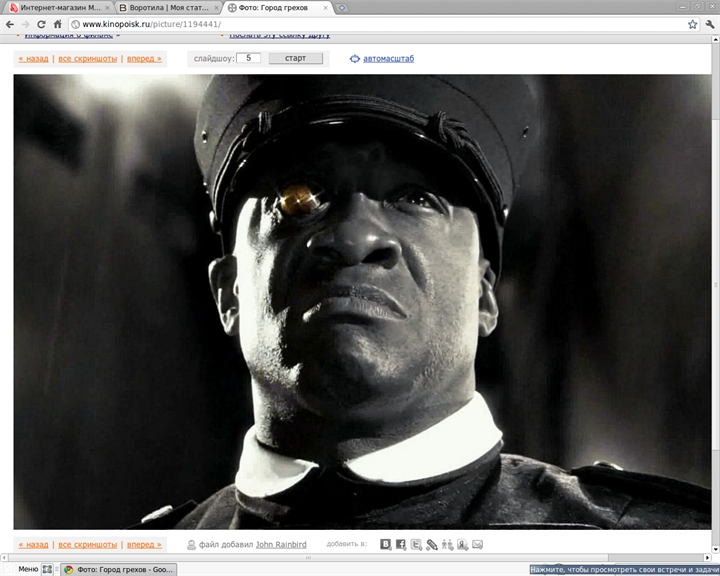Click the scroll-left arrow of horizontal scrollbar

tap(4, 558)
